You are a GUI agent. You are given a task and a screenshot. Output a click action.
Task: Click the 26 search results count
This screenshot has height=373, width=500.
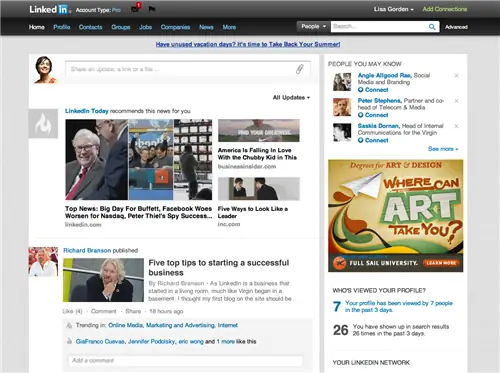(341, 330)
